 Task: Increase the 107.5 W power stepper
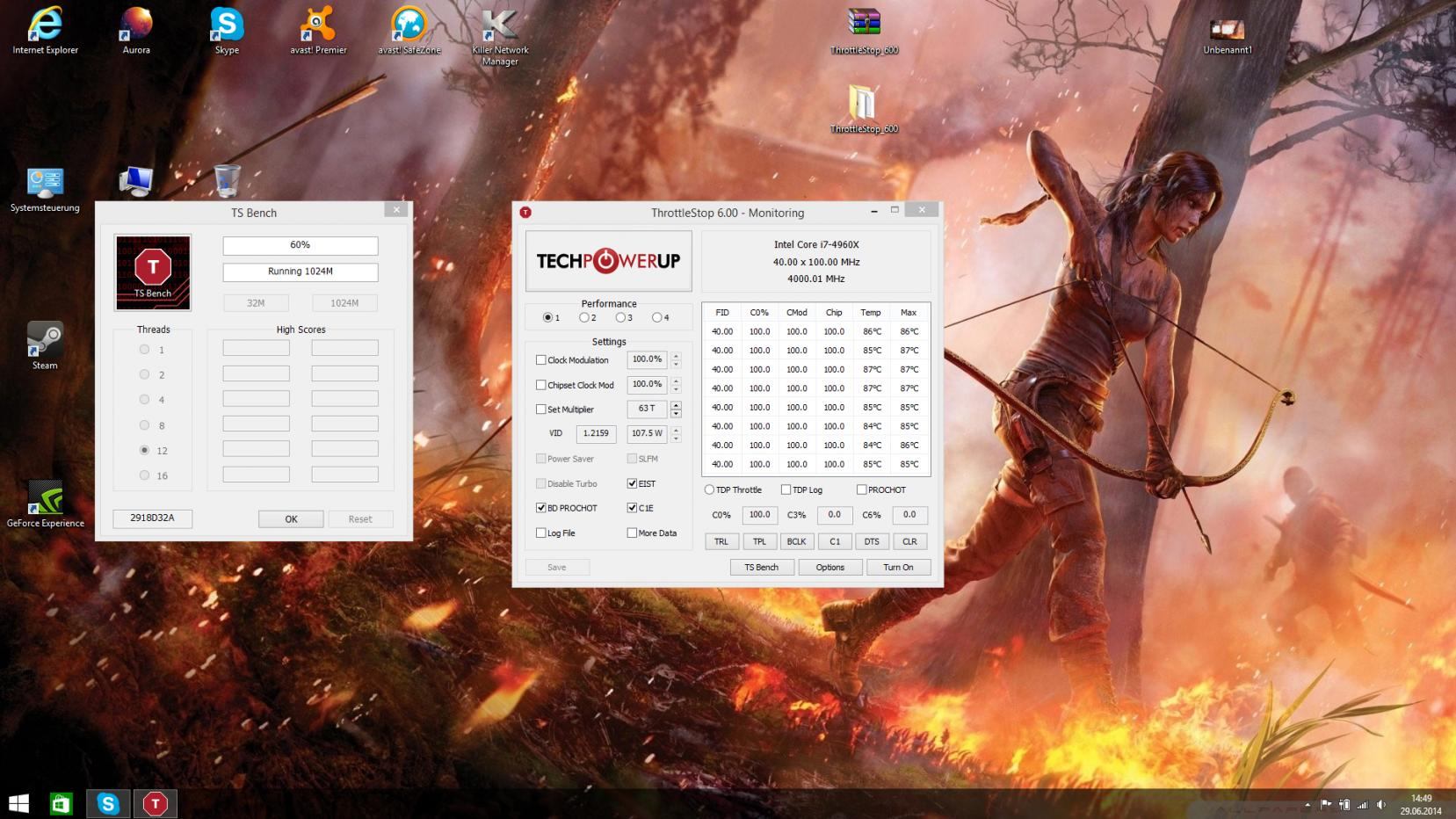[x=676, y=430]
